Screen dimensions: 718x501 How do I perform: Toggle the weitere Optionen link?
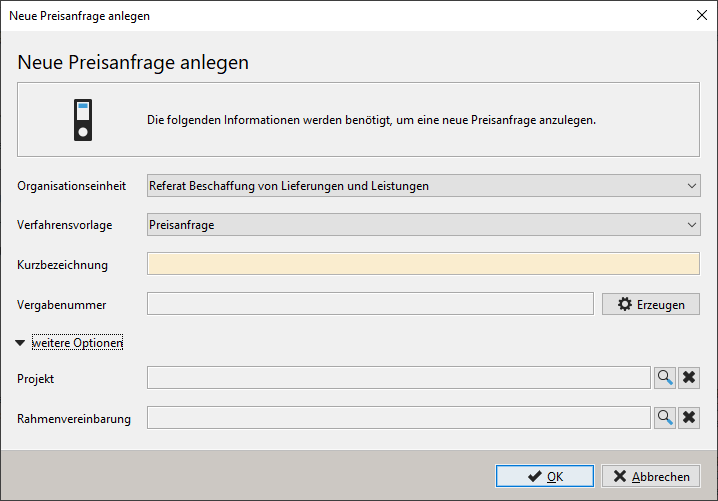[x=77, y=343]
